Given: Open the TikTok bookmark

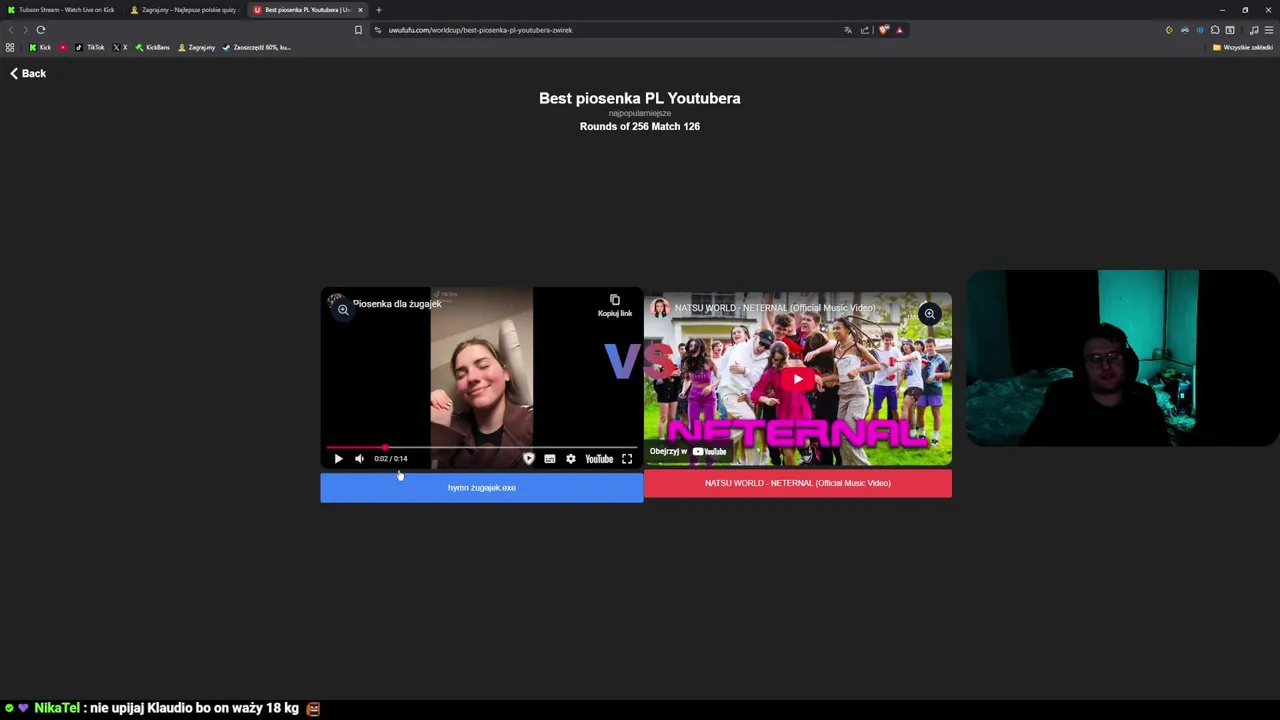Looking at the screenshot, I should click(x=90, y=47).
